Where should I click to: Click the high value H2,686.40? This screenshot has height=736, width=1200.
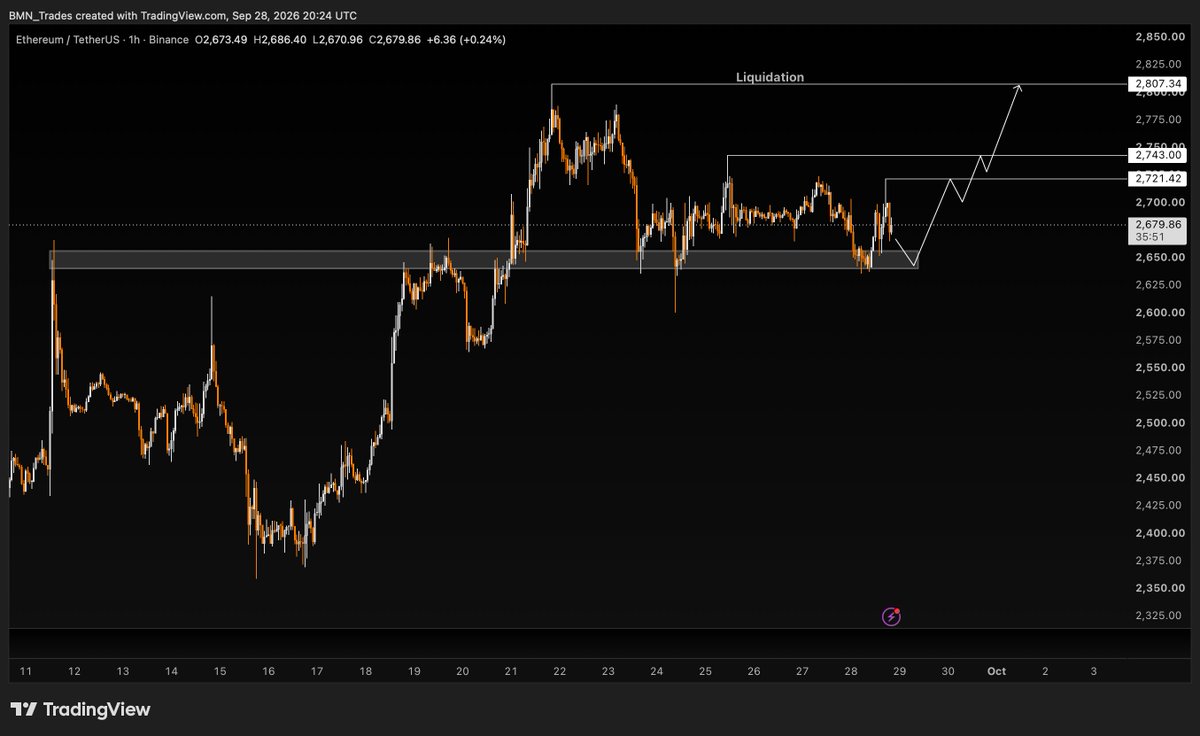pyautogui.click(x=281, y=40)
